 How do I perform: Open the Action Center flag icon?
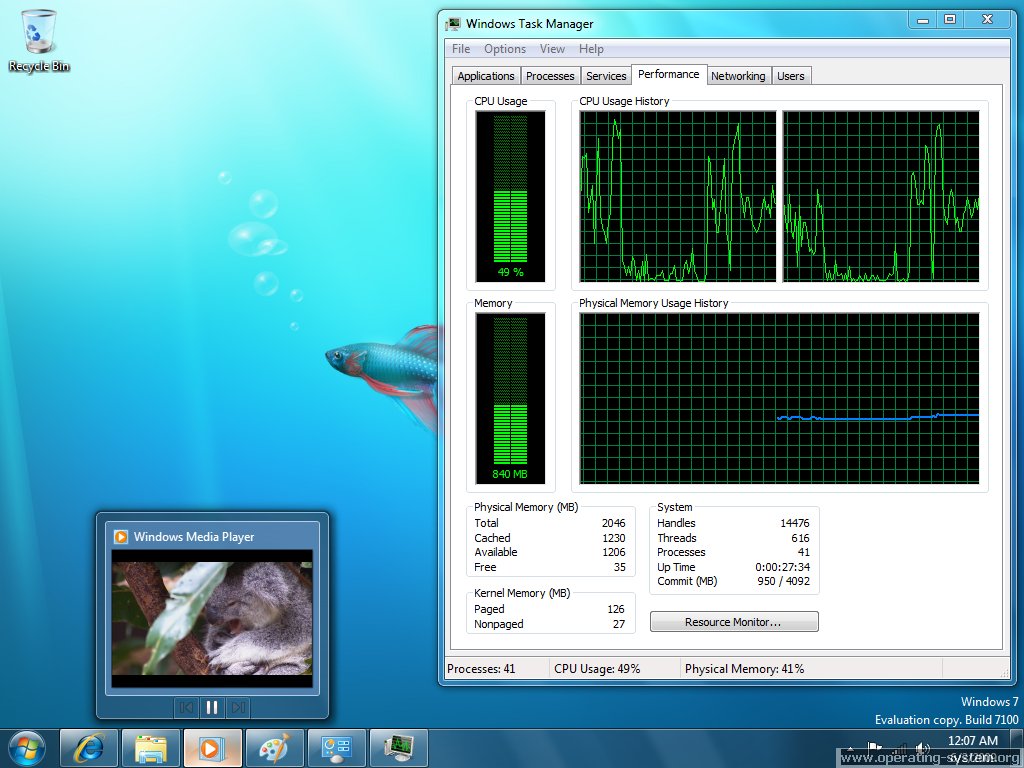[874, 748]
